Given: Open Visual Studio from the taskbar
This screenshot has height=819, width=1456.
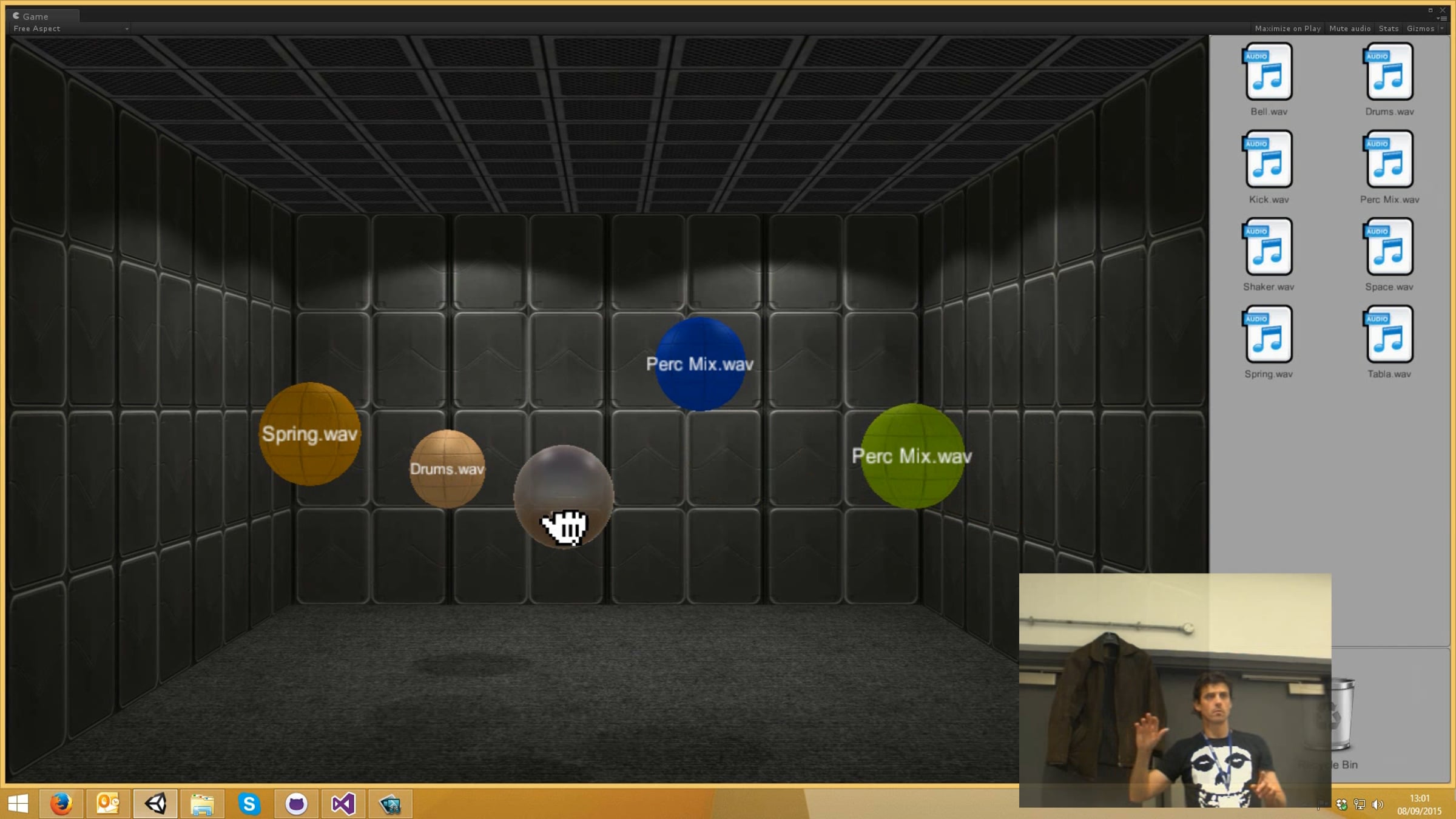Looking at the screenshot, I should [343, 804].
